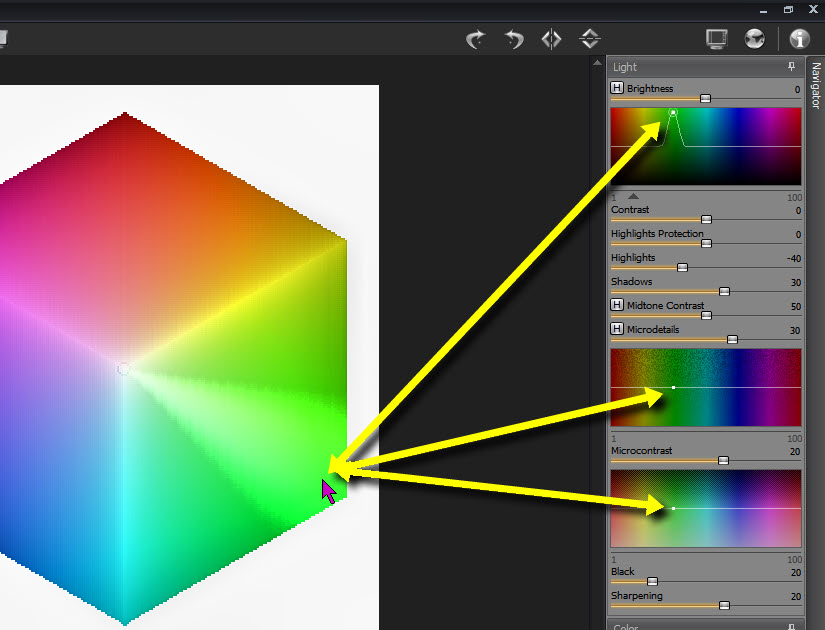Pin the Color panel
The width and height of the screenshot is (825, 630).
(x=791, y=626)
